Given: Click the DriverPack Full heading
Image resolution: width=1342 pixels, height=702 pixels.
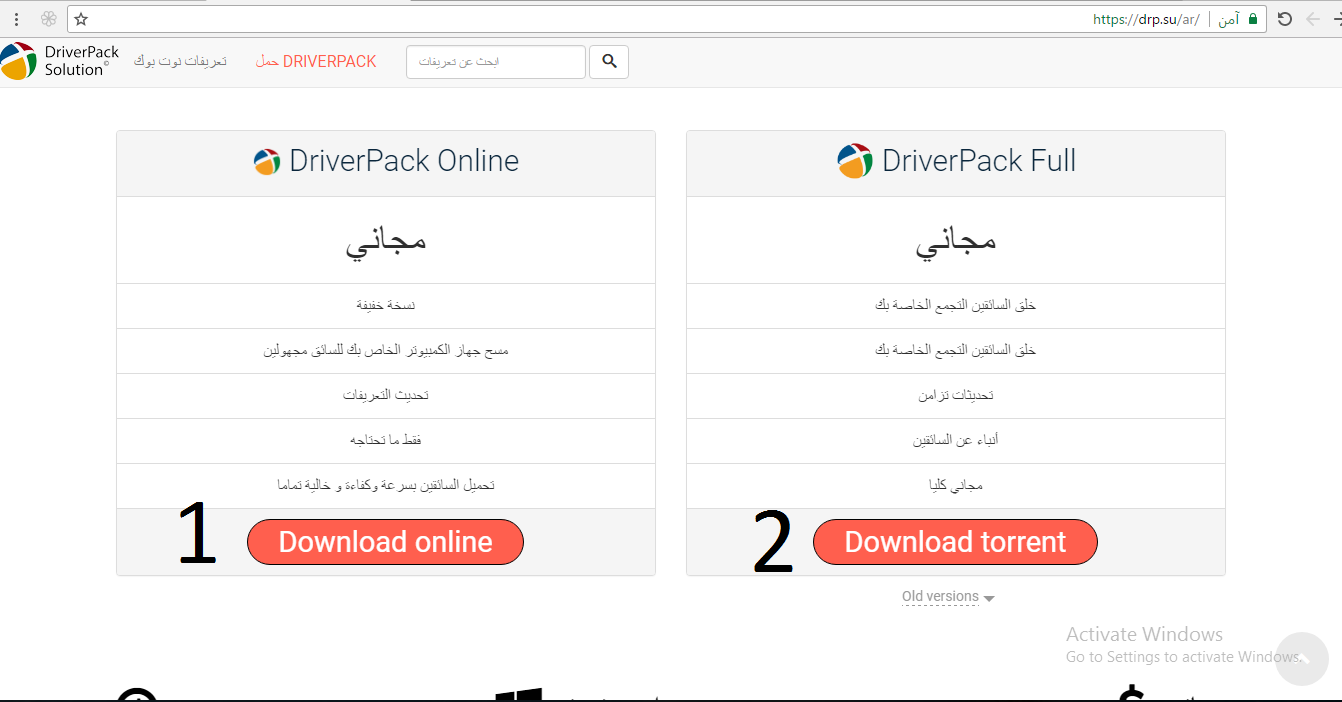Looking at the screenshot, I should point(979,161).
